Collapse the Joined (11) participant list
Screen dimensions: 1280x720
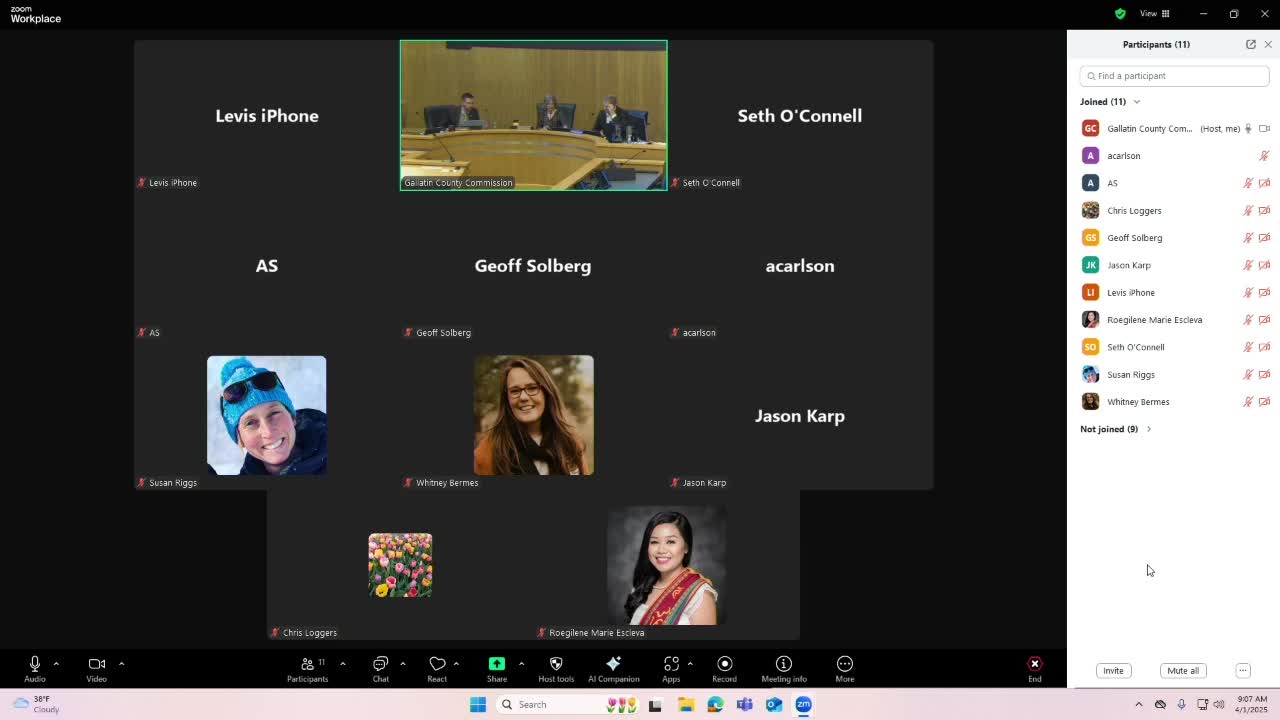(1136, 102)
